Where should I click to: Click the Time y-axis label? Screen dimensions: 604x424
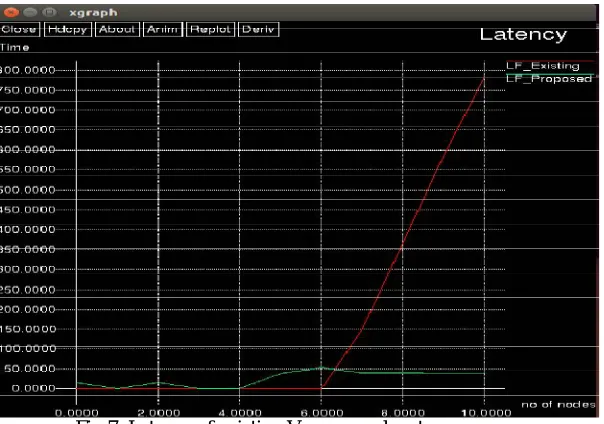(15, 48)
